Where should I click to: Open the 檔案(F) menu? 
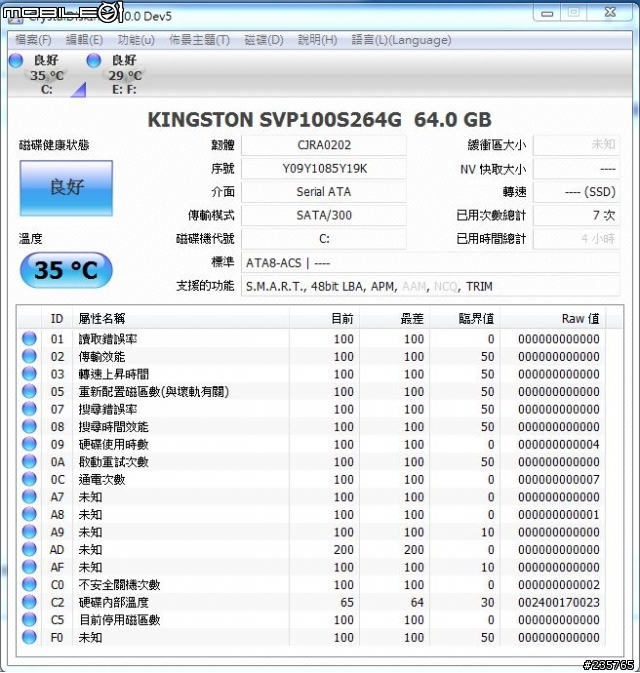coord(33,40)
